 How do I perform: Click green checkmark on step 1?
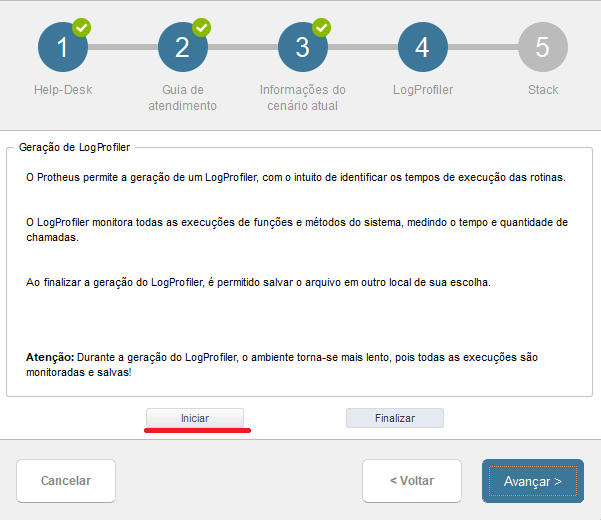click(82, 28)
